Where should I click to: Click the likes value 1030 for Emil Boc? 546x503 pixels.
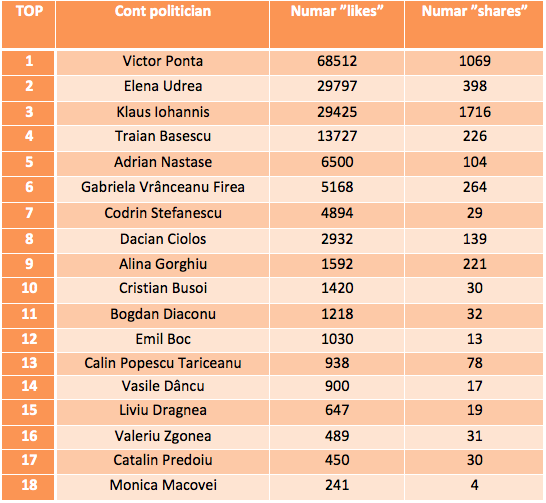337,340
